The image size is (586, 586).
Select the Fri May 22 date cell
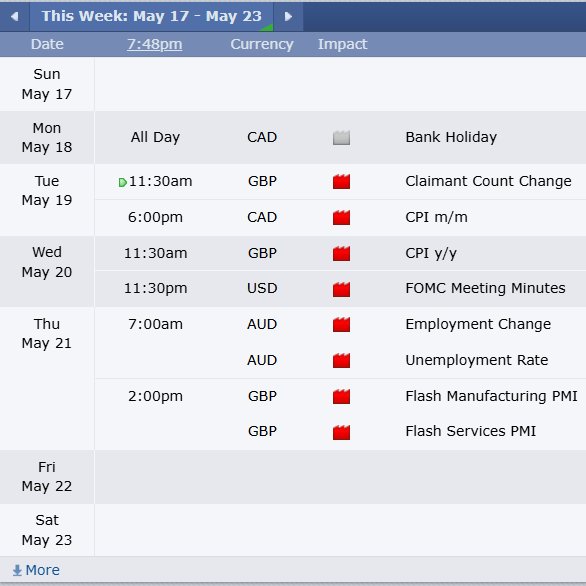(47, 476)
